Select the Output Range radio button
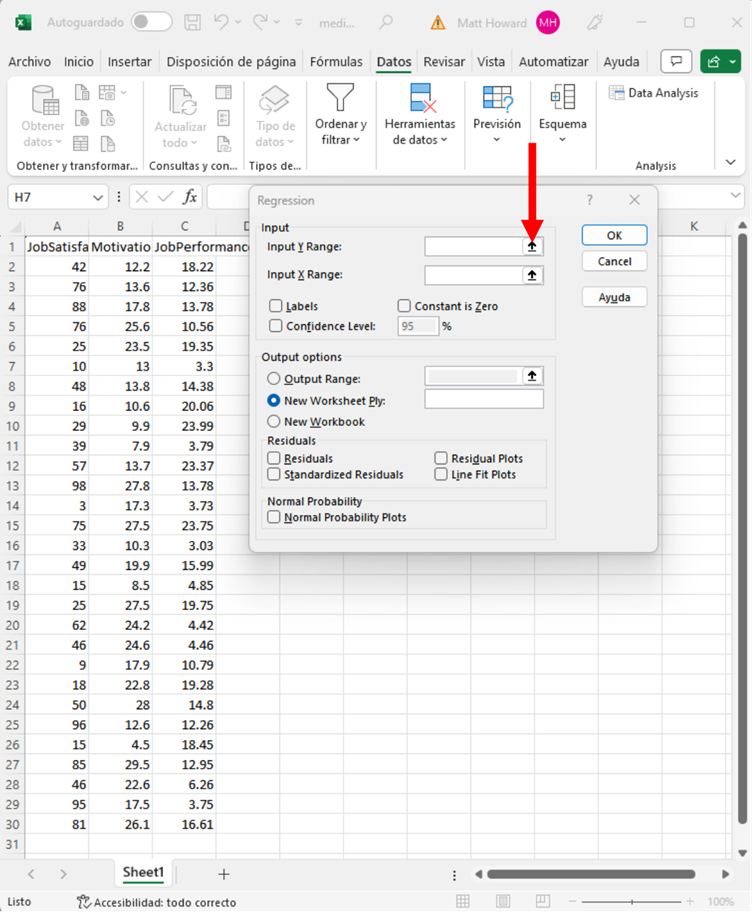Image resolution: width=752 pixels, height=912 pixels. coord(273,379)
